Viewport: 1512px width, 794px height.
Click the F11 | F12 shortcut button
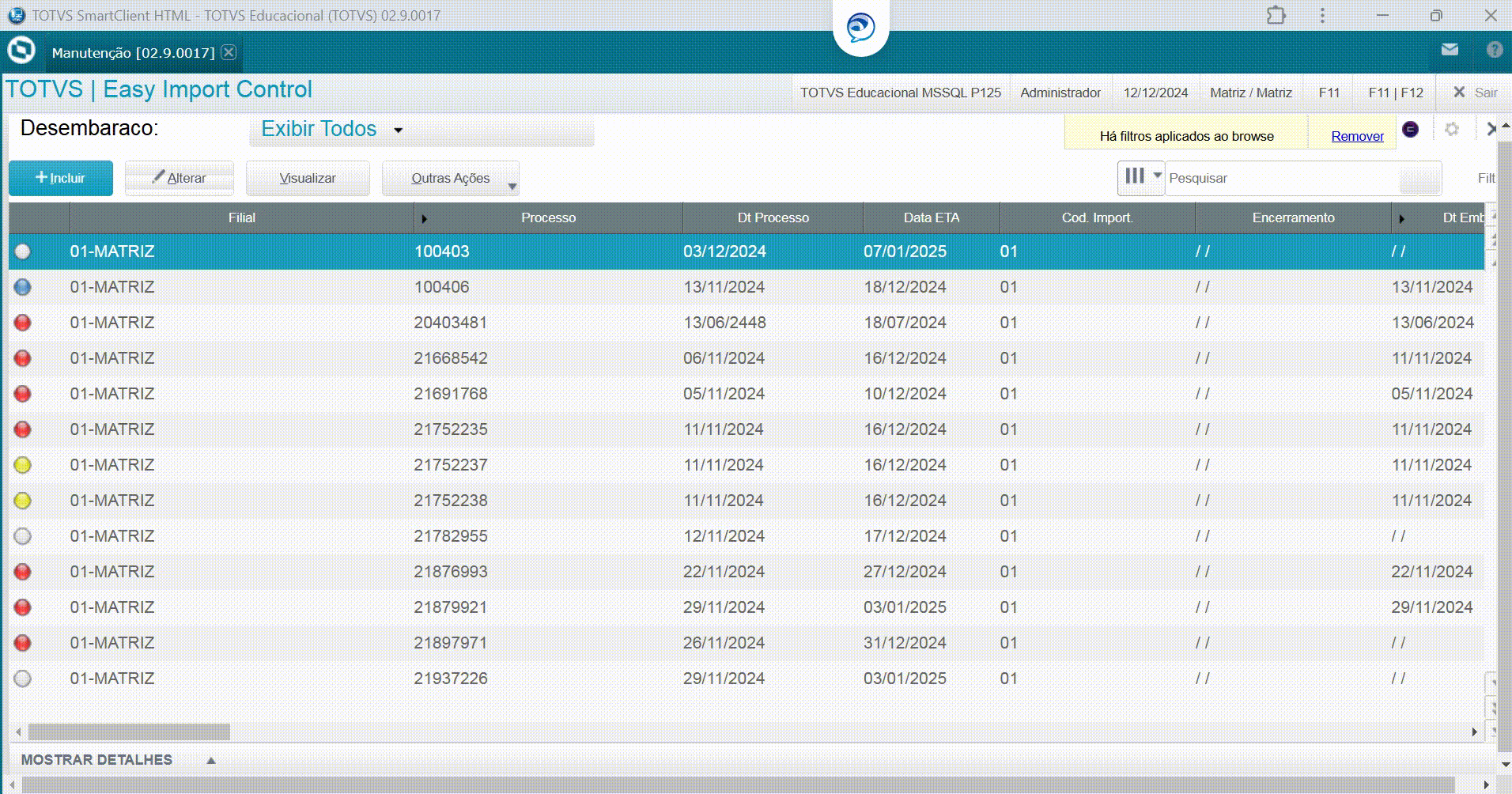coord(1396,93)
